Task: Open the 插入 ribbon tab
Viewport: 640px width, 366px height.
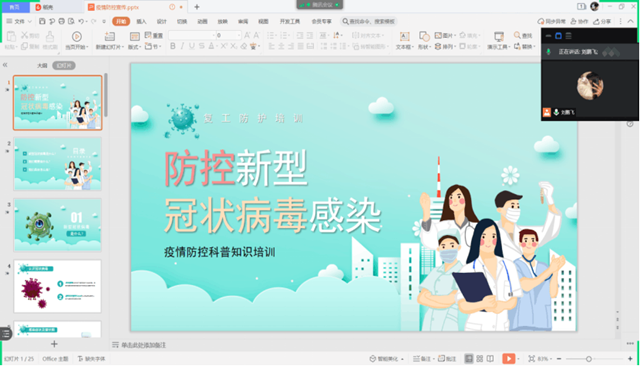Action: pyautogui.click(x=141, y=21)
